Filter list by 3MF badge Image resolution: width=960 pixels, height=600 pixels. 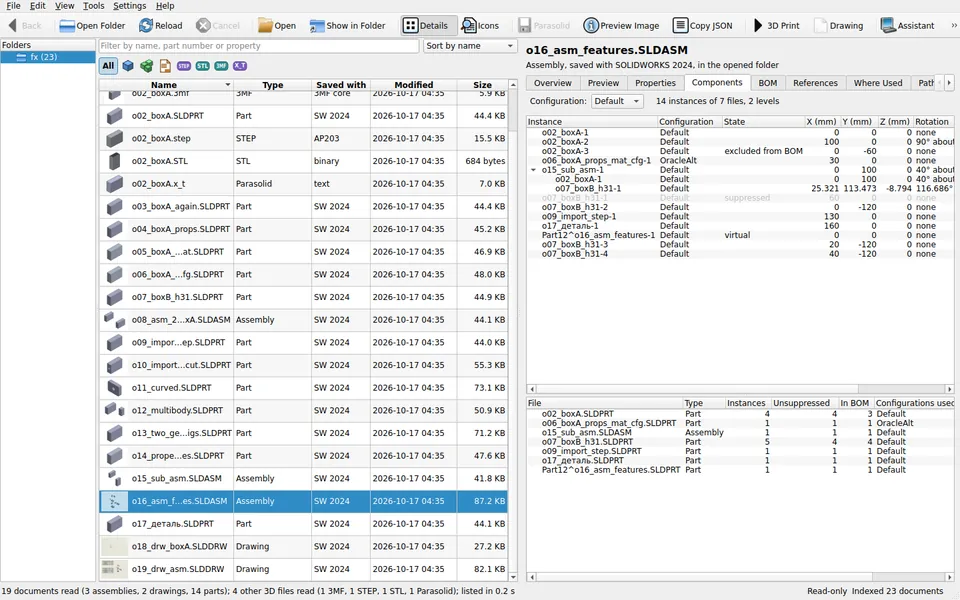[x=221, y=66]
